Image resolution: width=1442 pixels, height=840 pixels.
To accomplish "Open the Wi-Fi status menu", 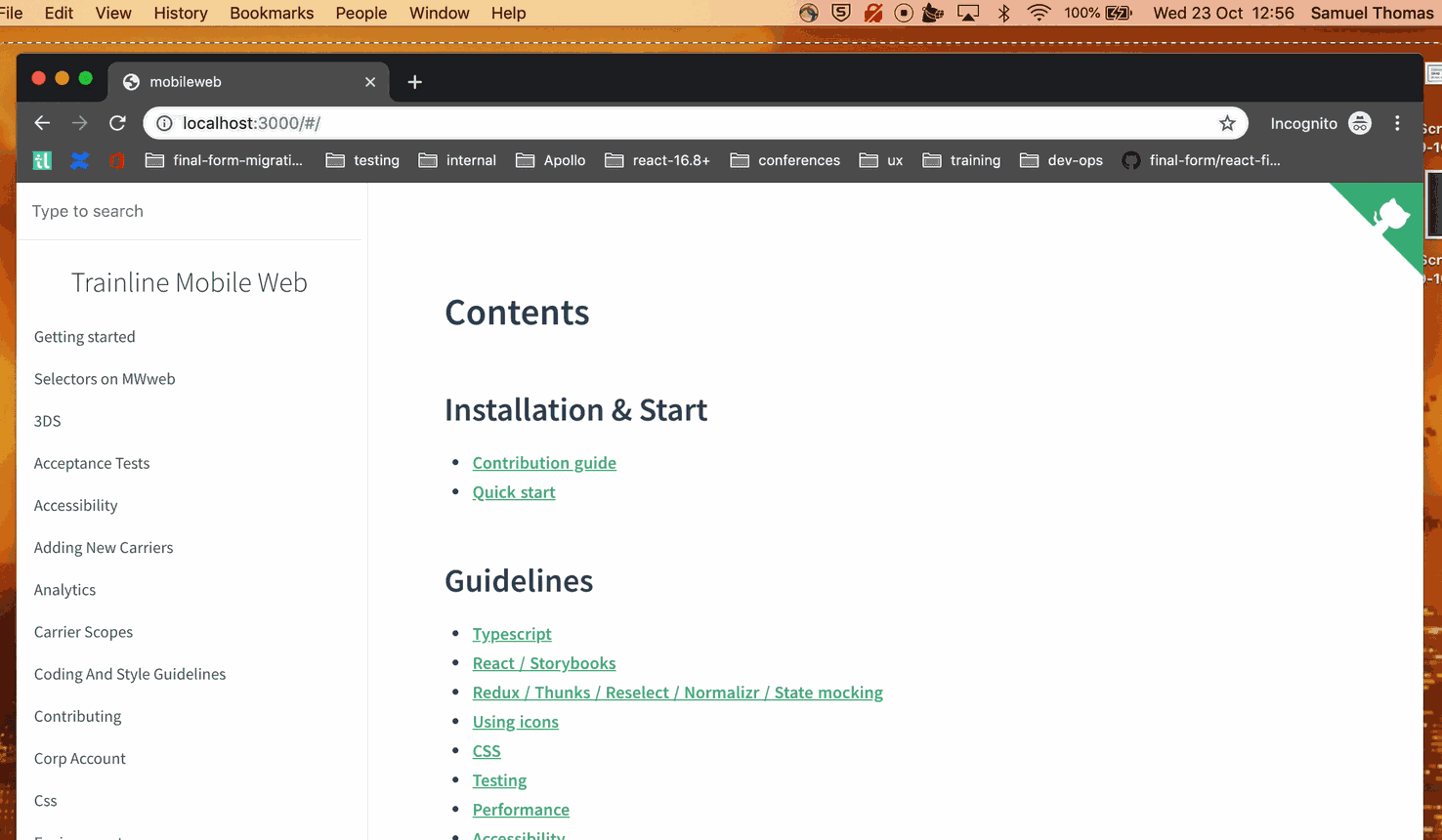I will 1039,13.
